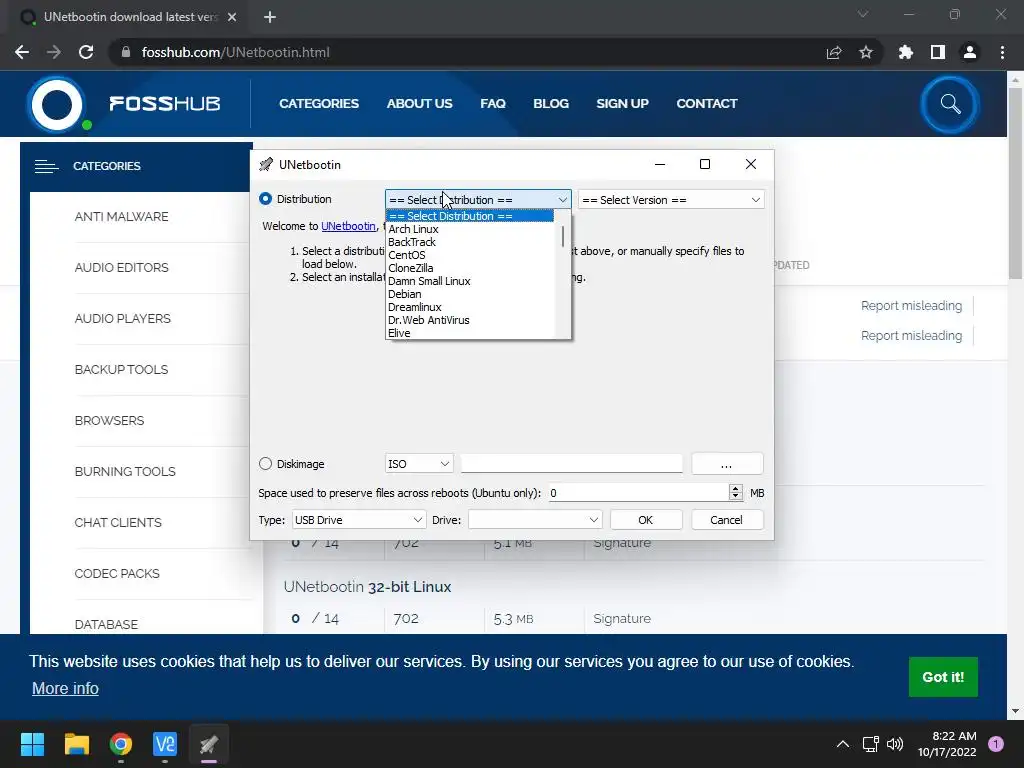Open the Drive selection dropdown
This screenshot has height=768, width=1024.
click(x=535, y=520)
